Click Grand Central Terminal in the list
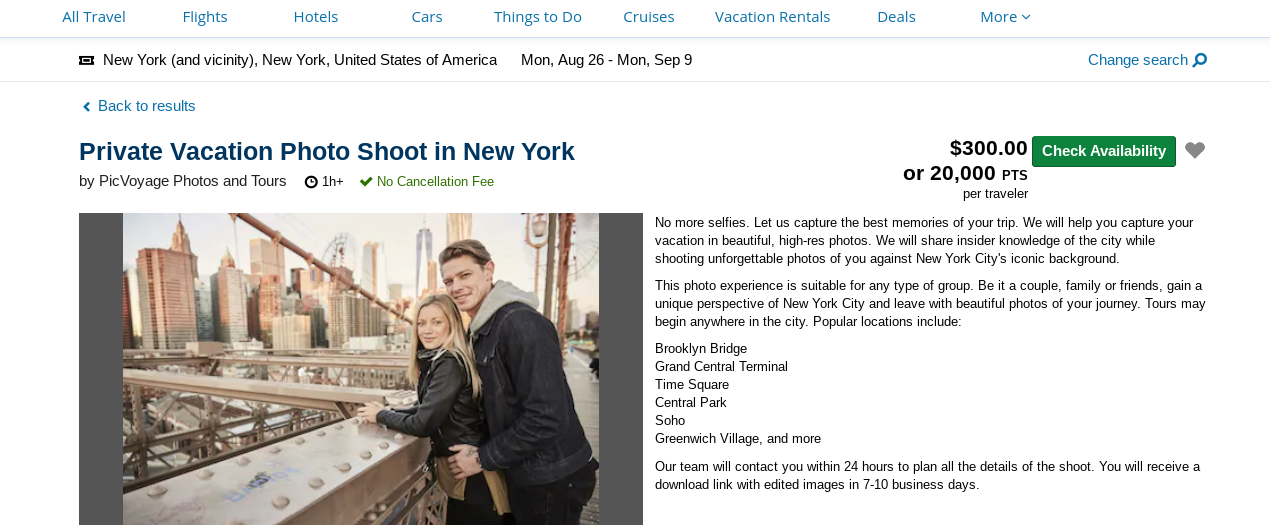The width and height of the screenshot is (1270, 525). click(x=721, y=367)
